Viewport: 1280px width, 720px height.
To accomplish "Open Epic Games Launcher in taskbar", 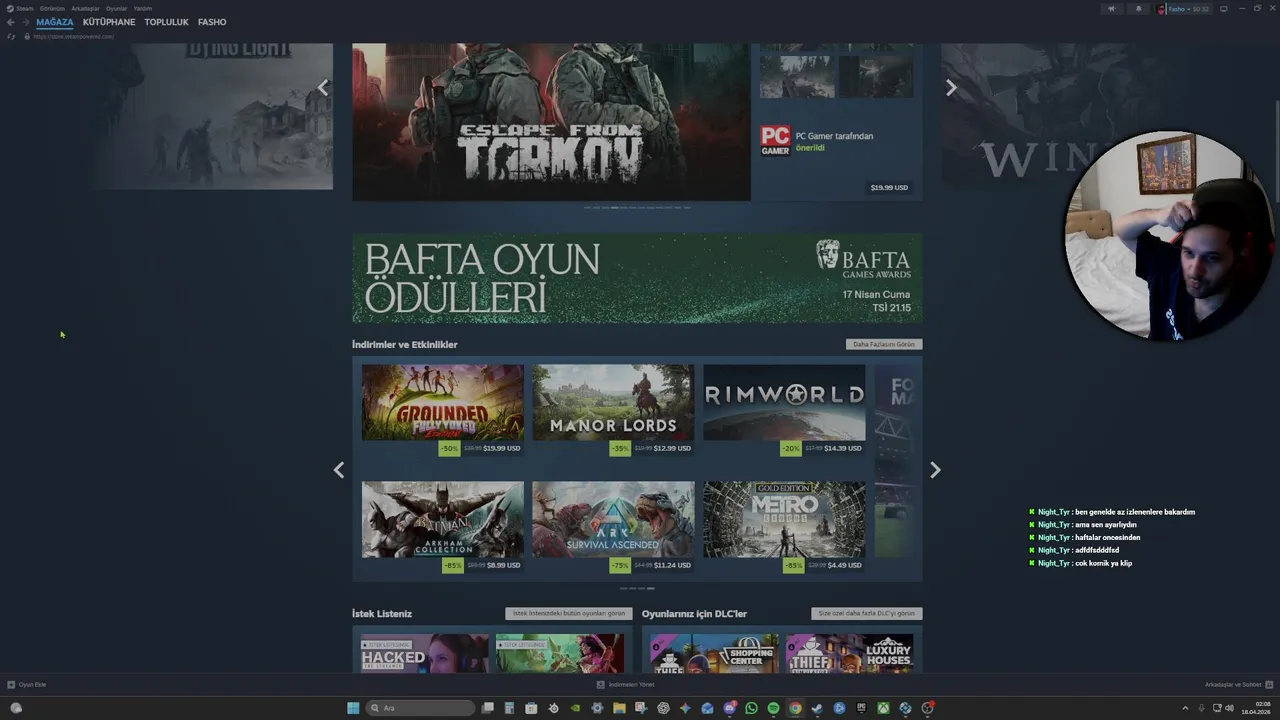I will 861,708.
